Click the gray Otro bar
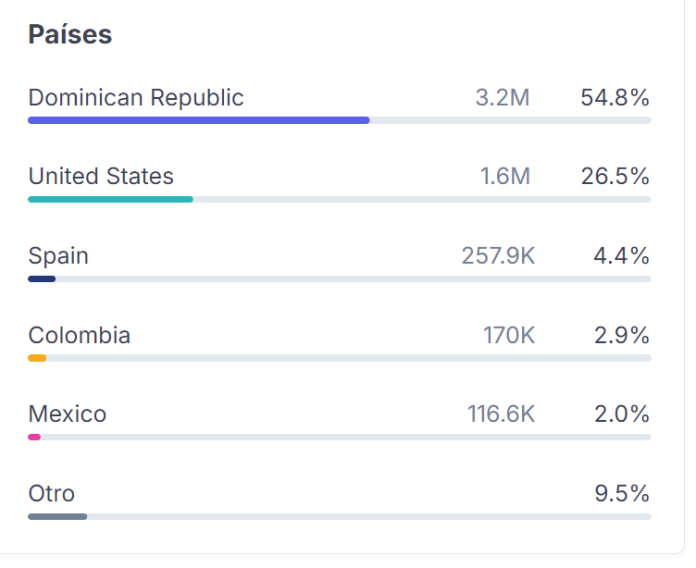The image size is (696, 568). (x=57, y=516)
